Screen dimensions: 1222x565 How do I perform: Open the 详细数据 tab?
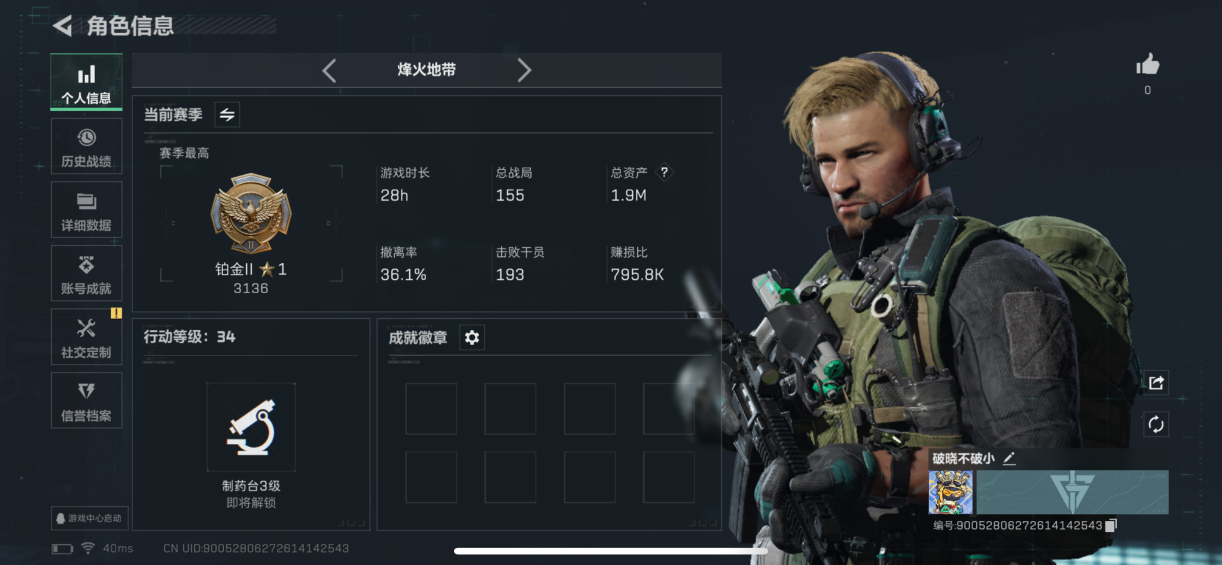[86, 211]
